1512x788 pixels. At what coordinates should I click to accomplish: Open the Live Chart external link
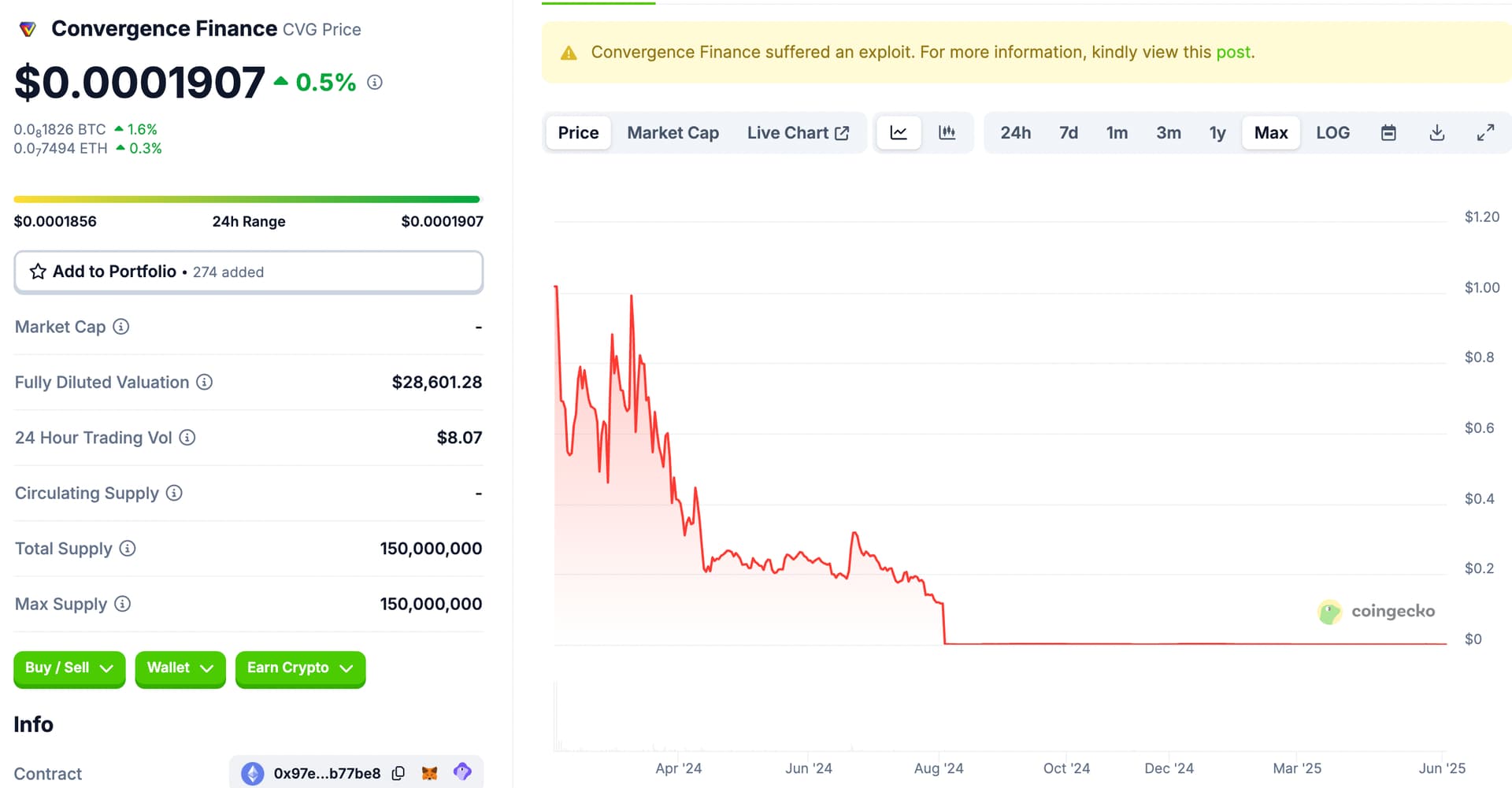pyautogui.click(x=798, y=133)
